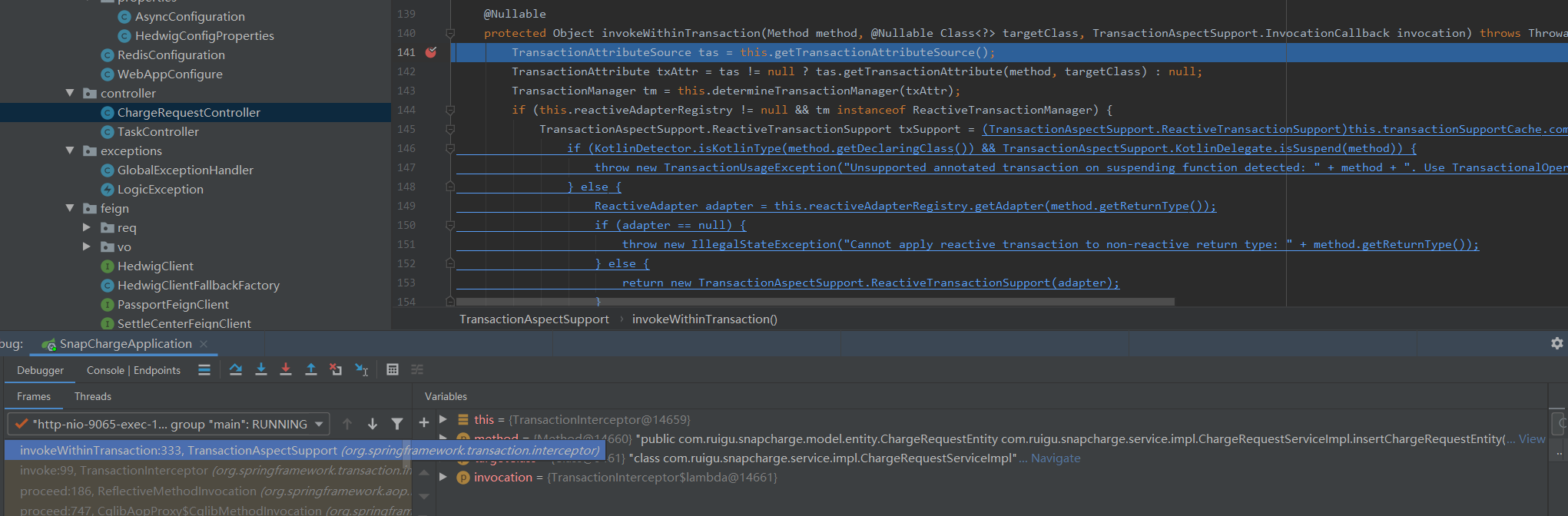Toggle the fold marker on line 150
Image resolution: width=1568 pixels, height=516 pixels.
point(451,225)
